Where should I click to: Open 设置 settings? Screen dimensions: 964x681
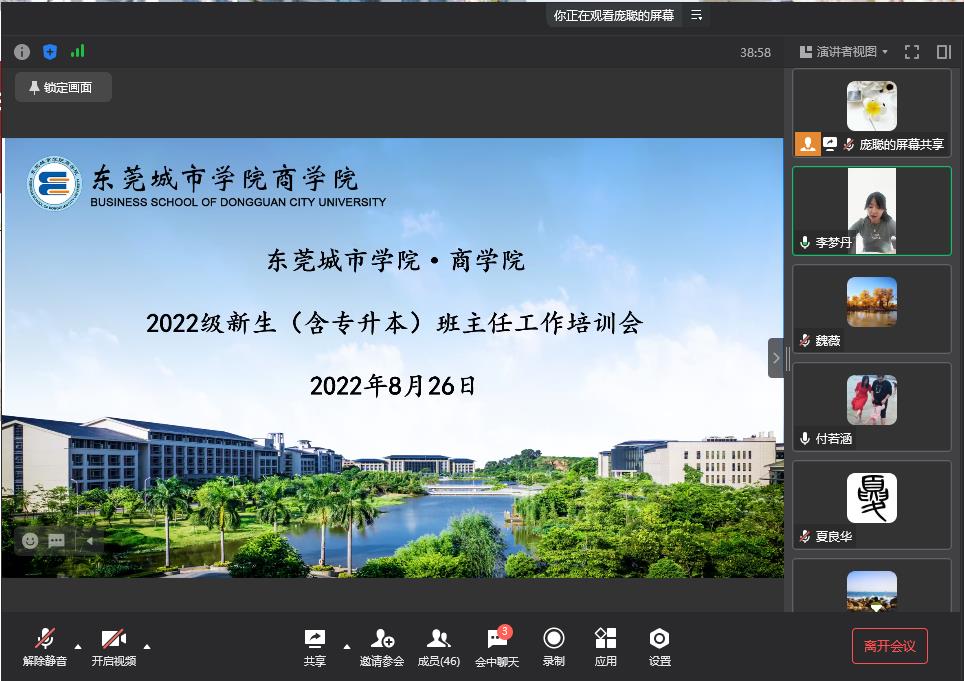[x=659, y=647]
